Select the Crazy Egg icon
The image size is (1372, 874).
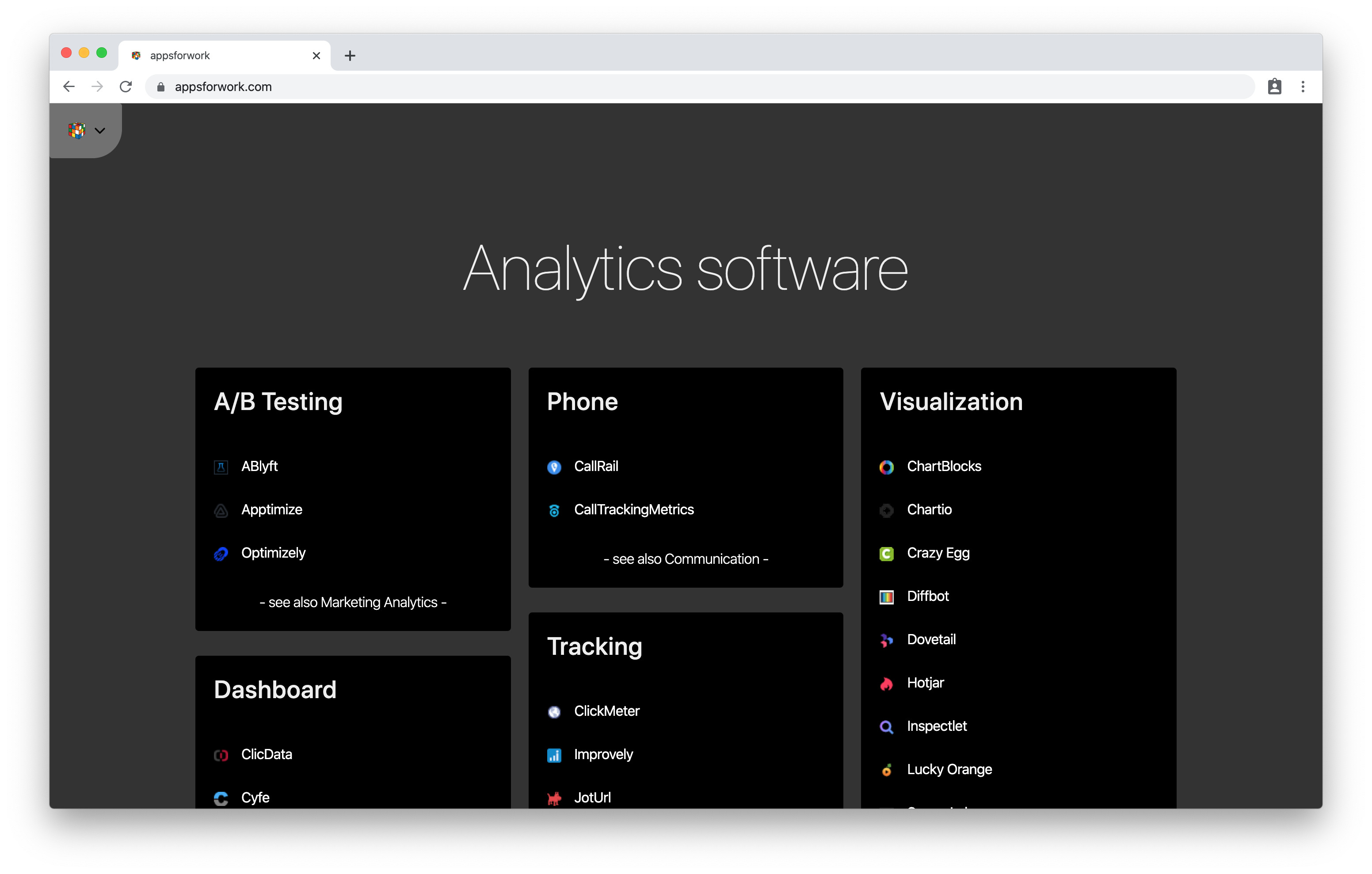887,553
